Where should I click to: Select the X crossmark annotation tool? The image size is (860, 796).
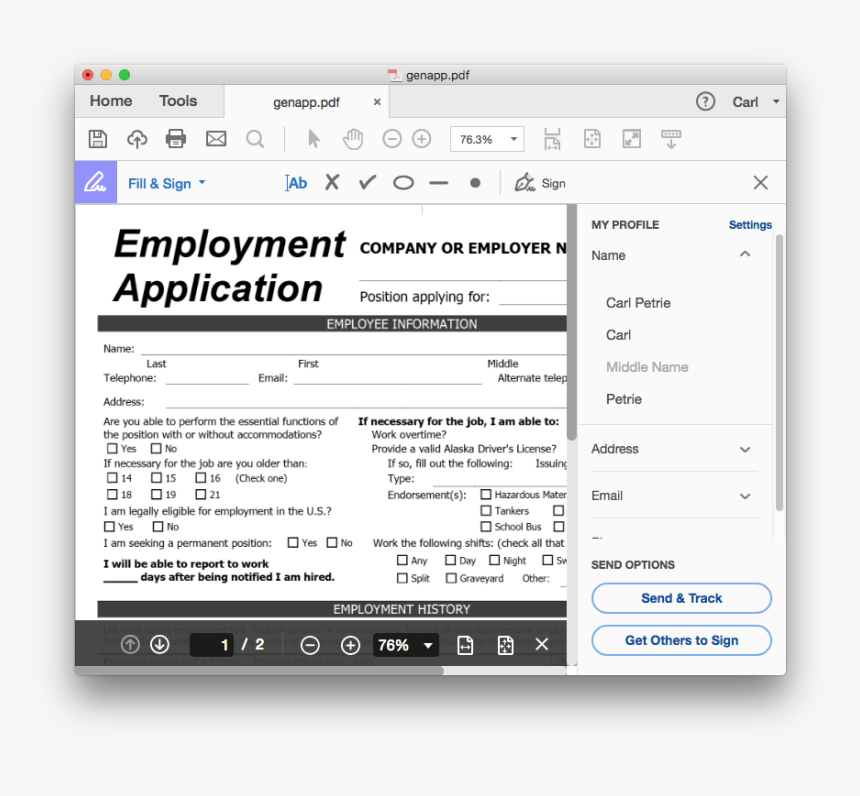tap(331, 183)
